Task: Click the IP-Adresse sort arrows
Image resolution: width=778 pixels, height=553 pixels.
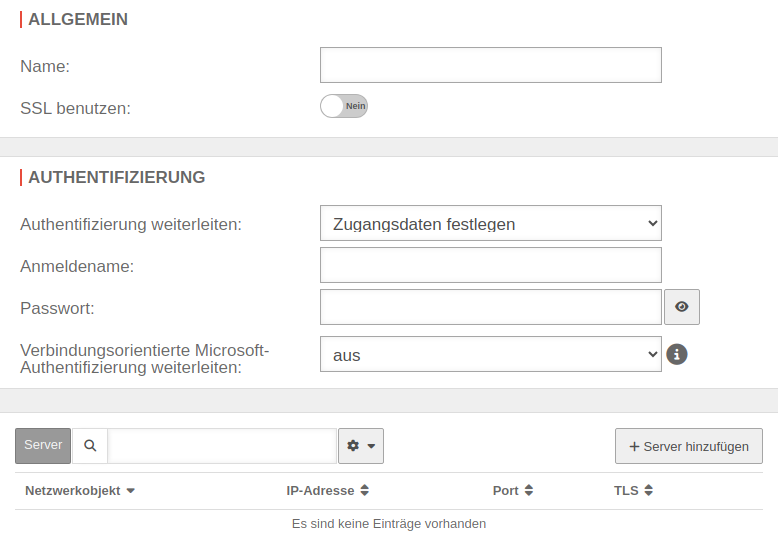Action: 365,491
